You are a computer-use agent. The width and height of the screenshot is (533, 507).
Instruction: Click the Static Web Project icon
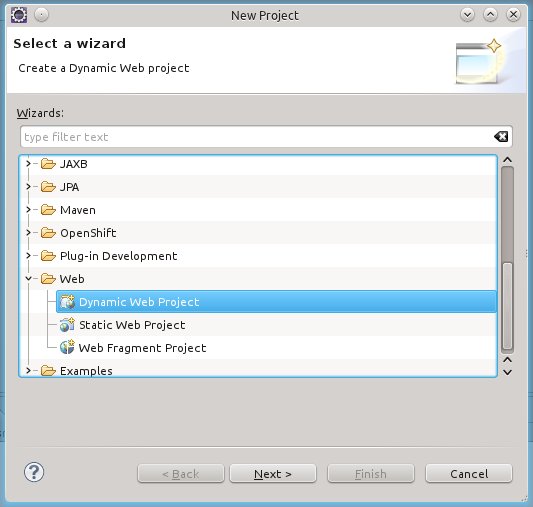tap(67, 325)
